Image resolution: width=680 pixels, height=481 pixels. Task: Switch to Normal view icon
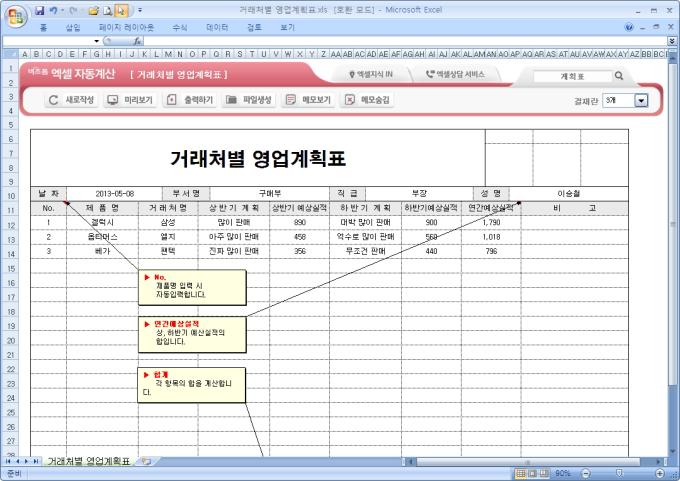521,473
